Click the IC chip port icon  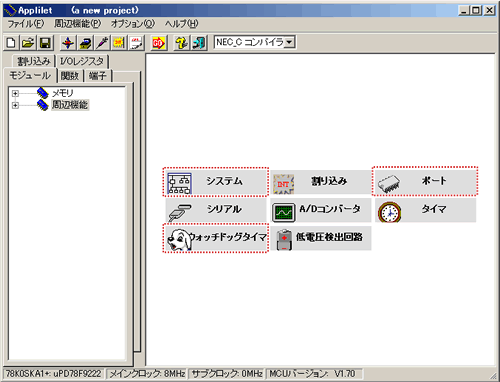point(389,184)
